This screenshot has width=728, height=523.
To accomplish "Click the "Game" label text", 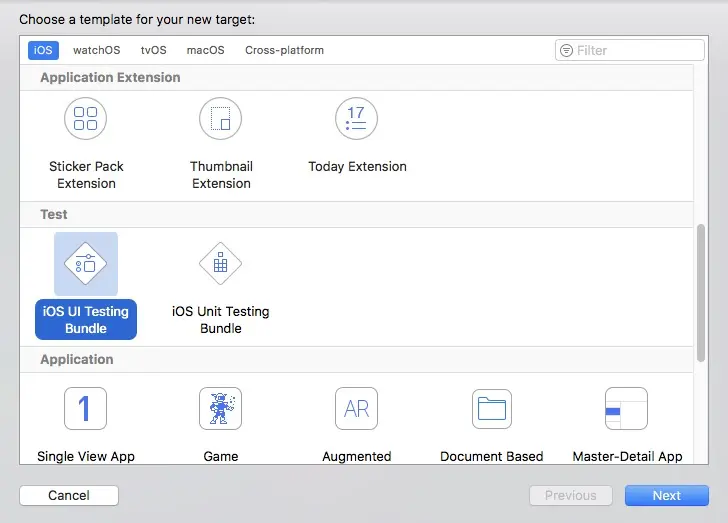I will click(221, 456).
